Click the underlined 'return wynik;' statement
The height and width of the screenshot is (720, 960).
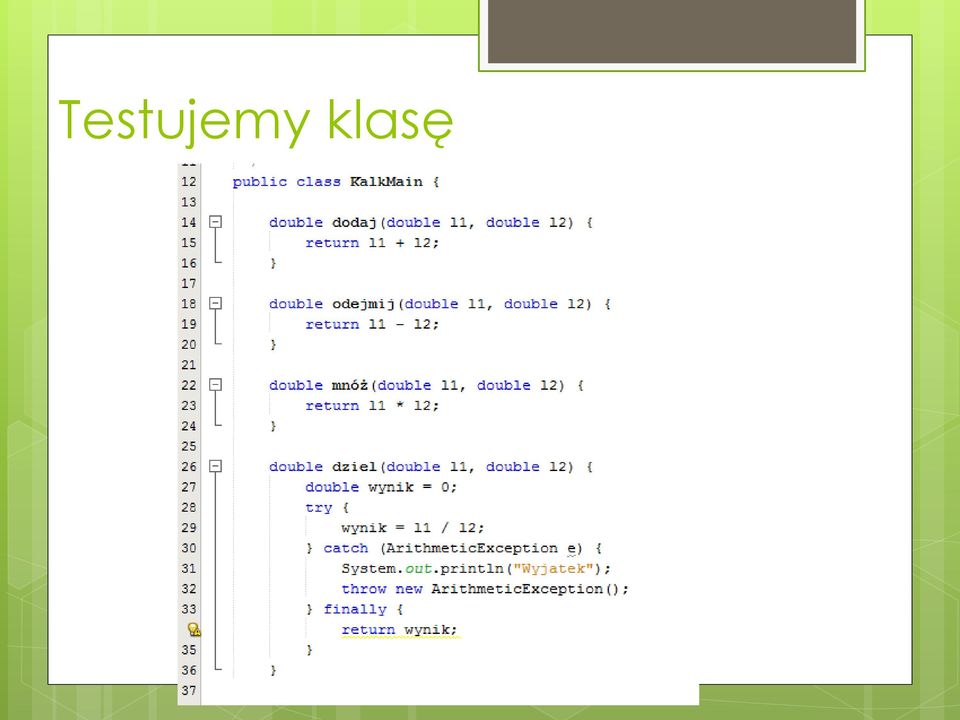point(399,630)
